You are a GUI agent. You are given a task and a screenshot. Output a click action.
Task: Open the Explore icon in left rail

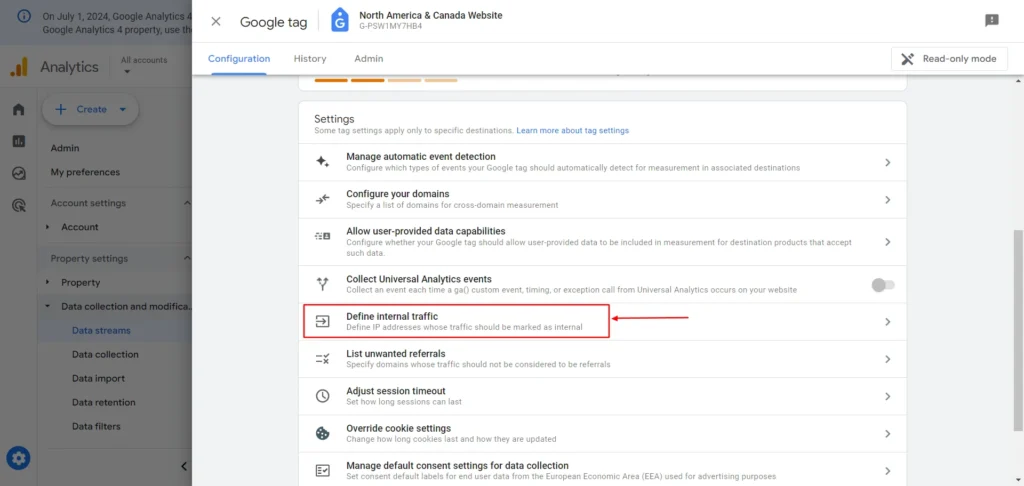point(18,173)
